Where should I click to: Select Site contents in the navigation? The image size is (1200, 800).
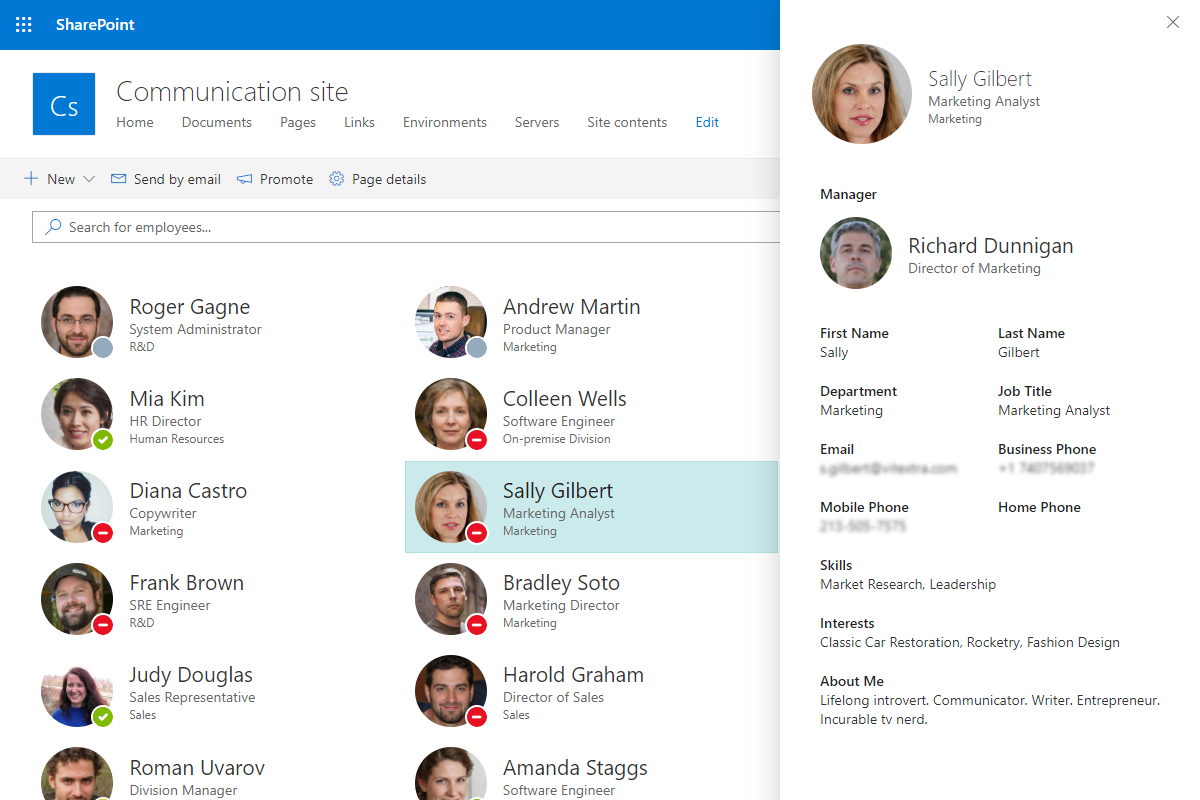pos(627,122)
